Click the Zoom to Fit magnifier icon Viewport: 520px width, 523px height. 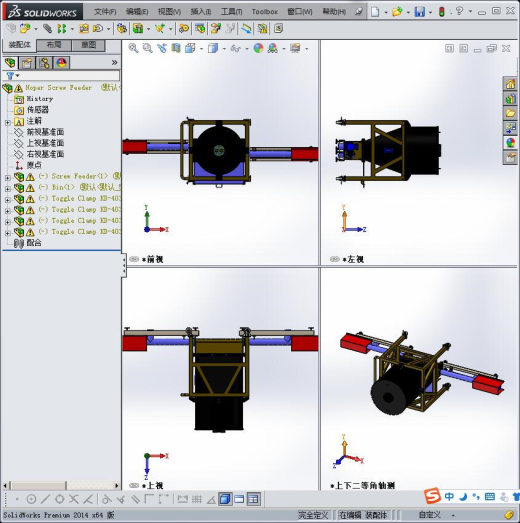[x=133, y=48]
